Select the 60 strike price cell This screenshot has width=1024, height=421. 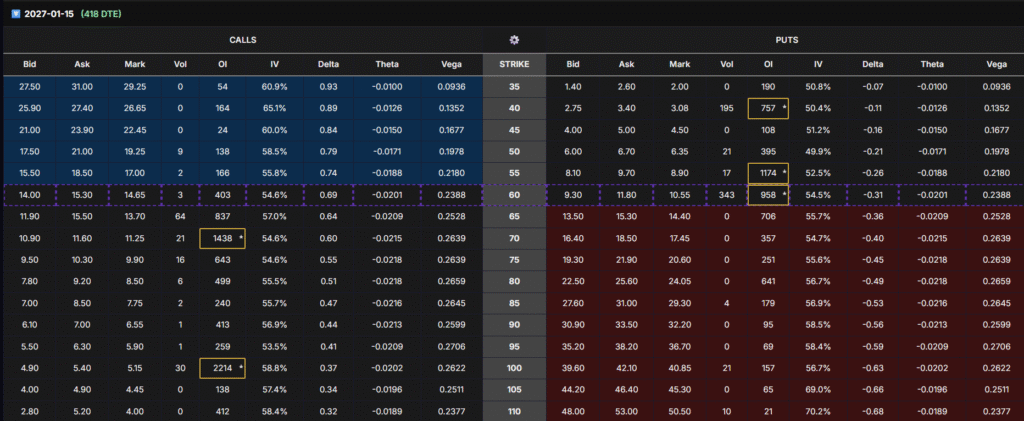coord(514,195)
